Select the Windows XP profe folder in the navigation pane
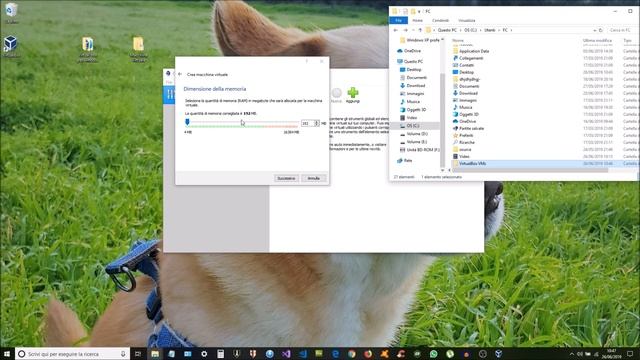The image size is (640, 360). click(x=423, y=40)
